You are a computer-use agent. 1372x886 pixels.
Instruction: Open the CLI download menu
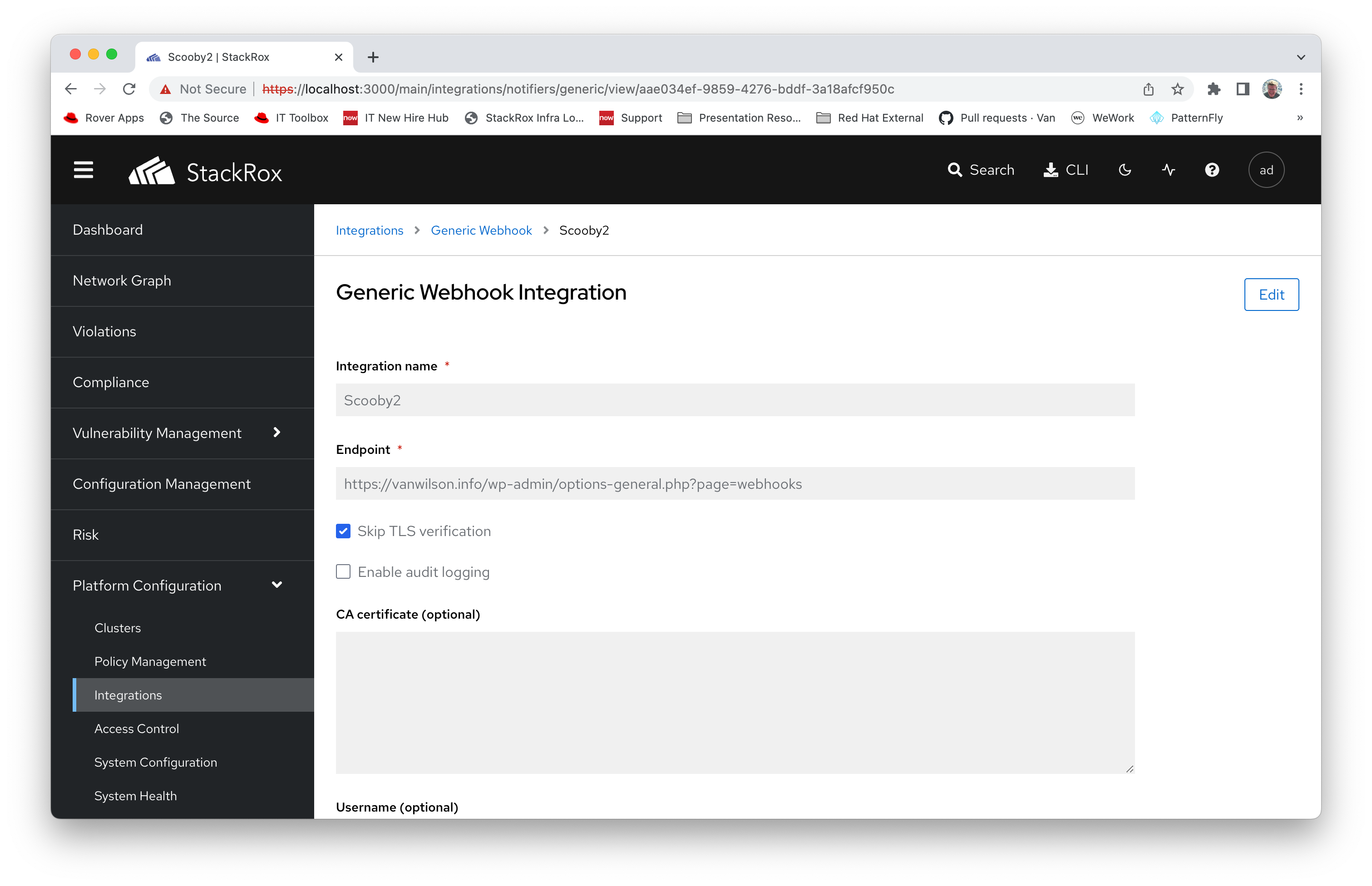(1065, 170)
